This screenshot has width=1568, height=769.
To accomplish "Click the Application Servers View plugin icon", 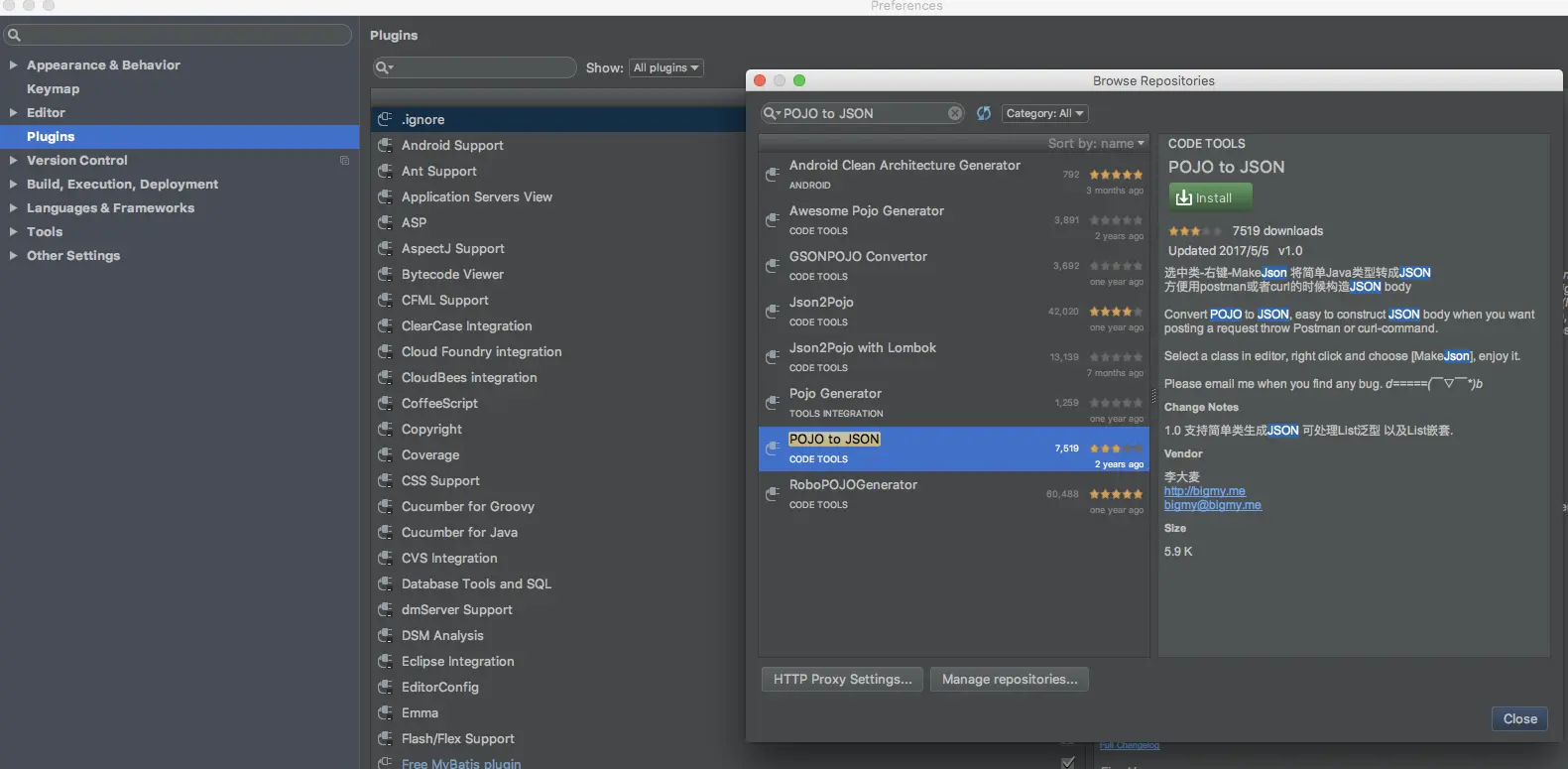I will point(385,196).
